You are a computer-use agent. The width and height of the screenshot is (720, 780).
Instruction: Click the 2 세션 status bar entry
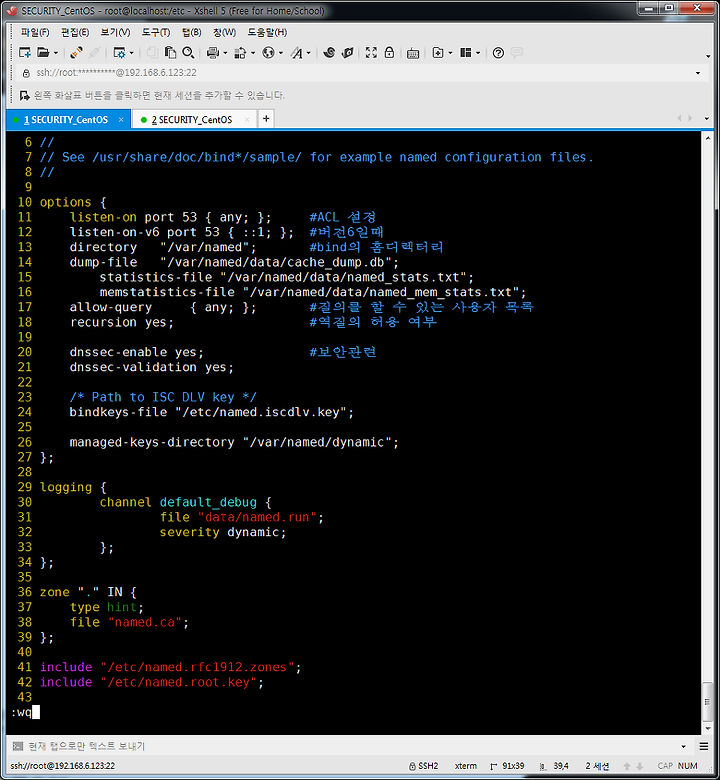pos(597,766)
